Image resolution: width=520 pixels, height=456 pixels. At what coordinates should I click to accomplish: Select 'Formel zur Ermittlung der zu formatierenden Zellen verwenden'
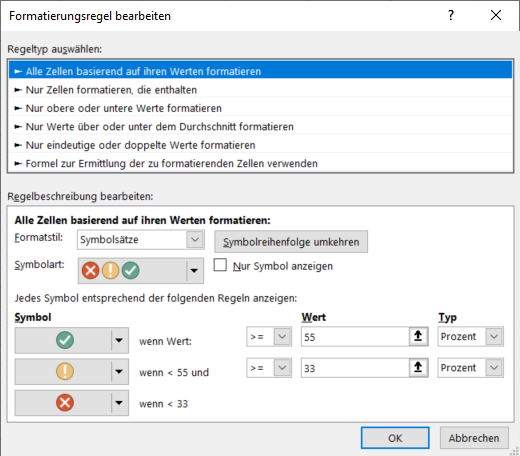click(x=260, y=163)
